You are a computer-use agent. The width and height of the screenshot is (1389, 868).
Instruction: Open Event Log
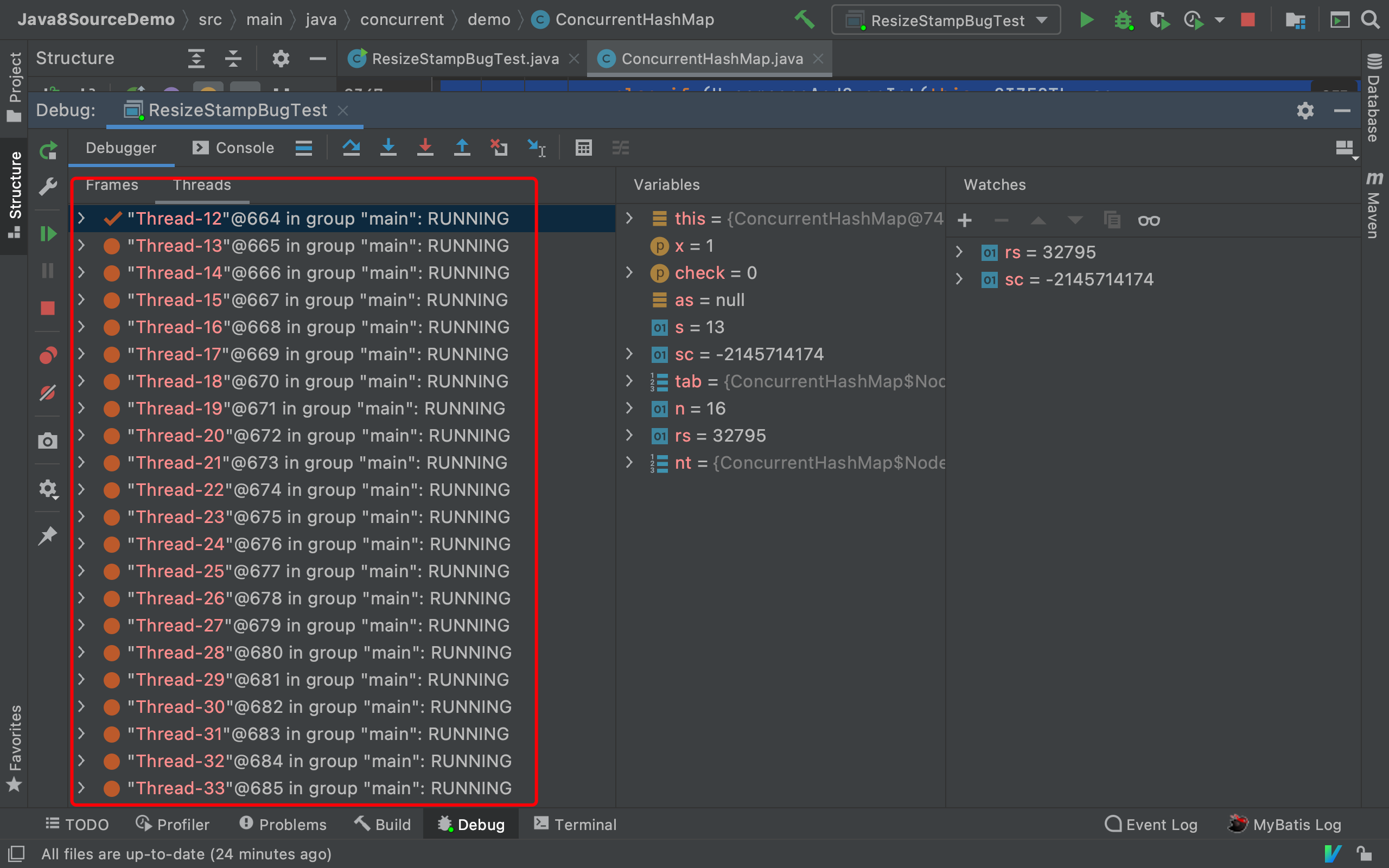[1151, 825]
